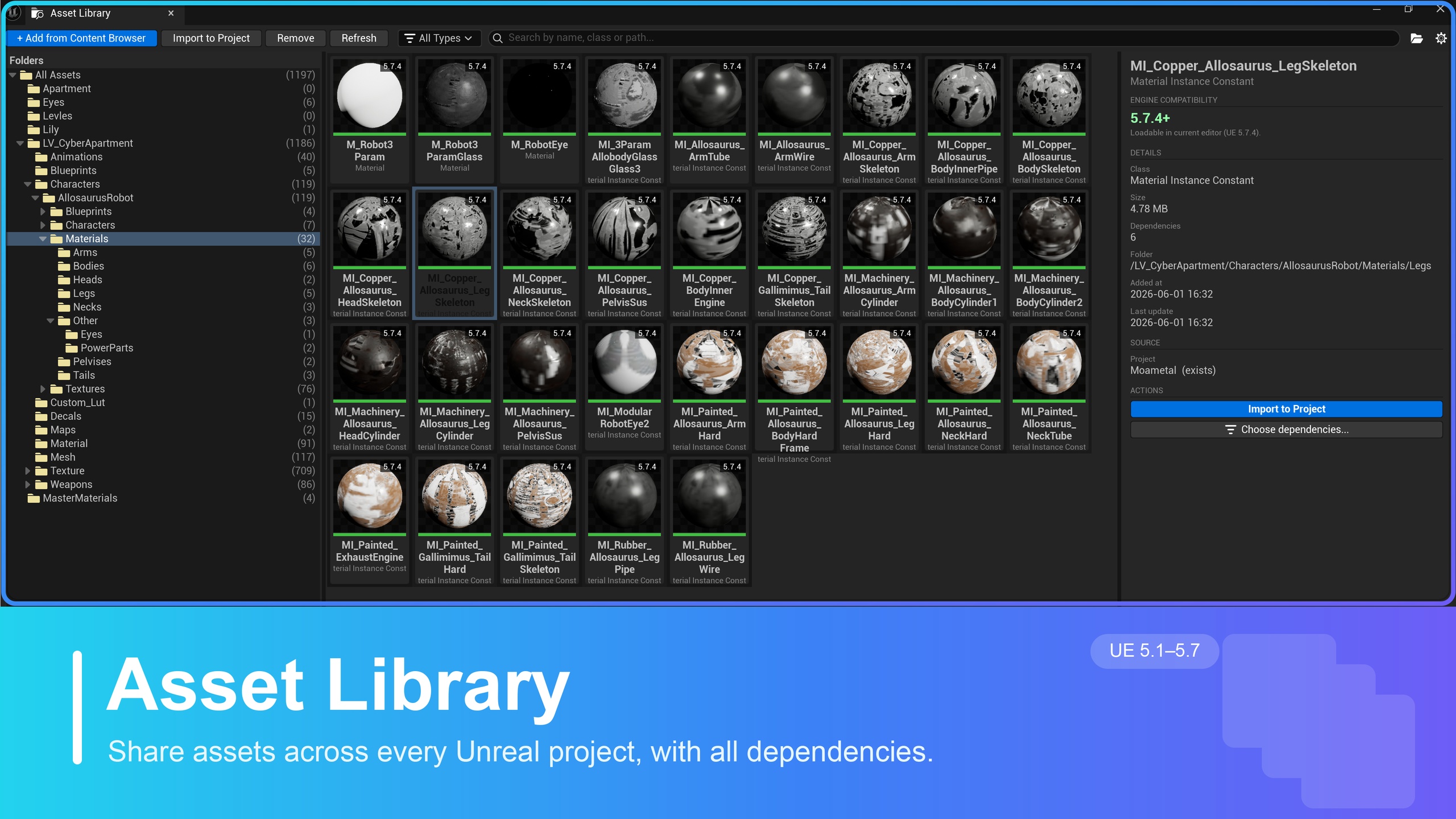Open settings gear icon in toolbar
1456x819 pixels.
pos(1441,38)
